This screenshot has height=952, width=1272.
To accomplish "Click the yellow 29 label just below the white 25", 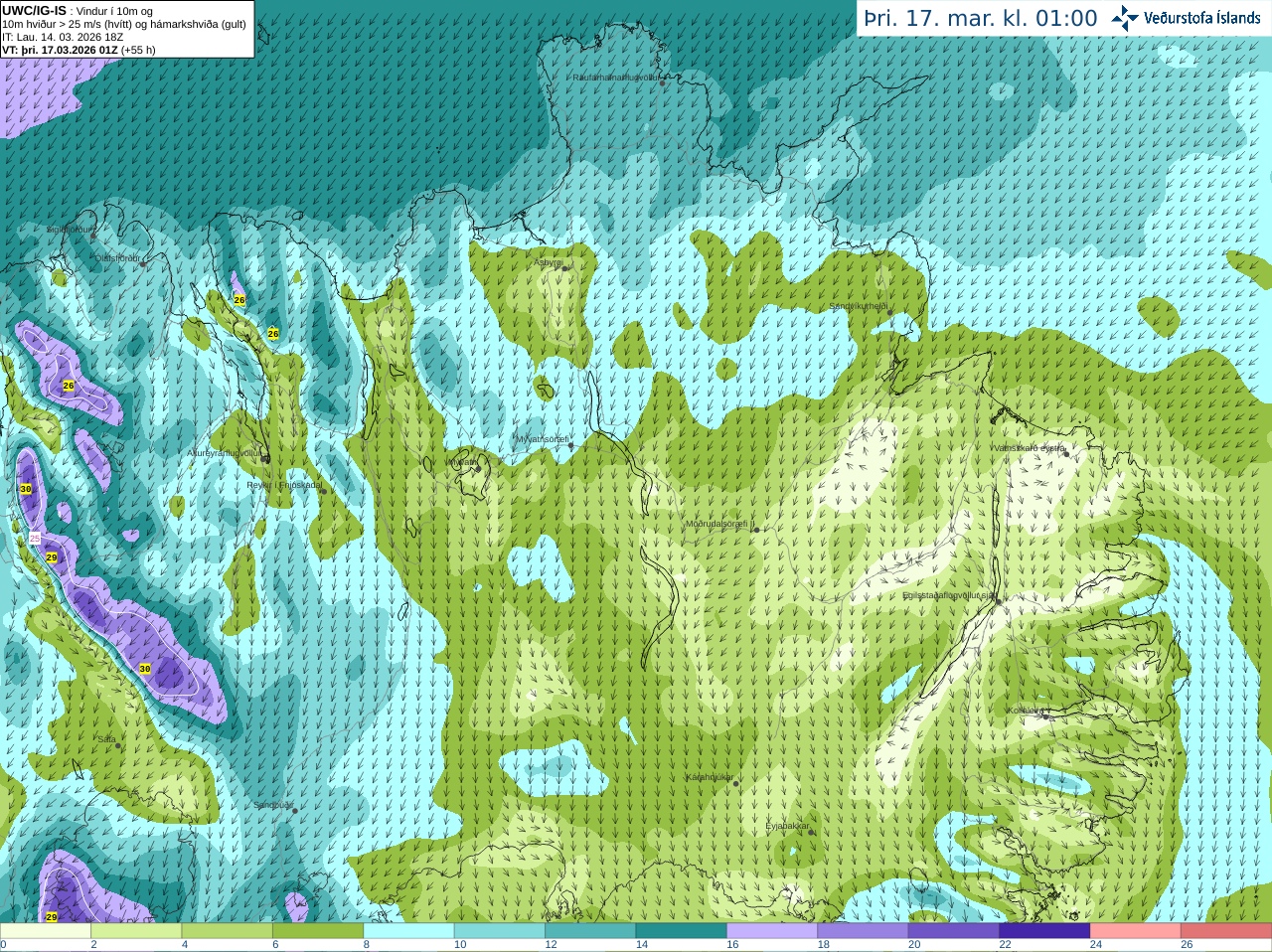I will click(x=52, y=557).
